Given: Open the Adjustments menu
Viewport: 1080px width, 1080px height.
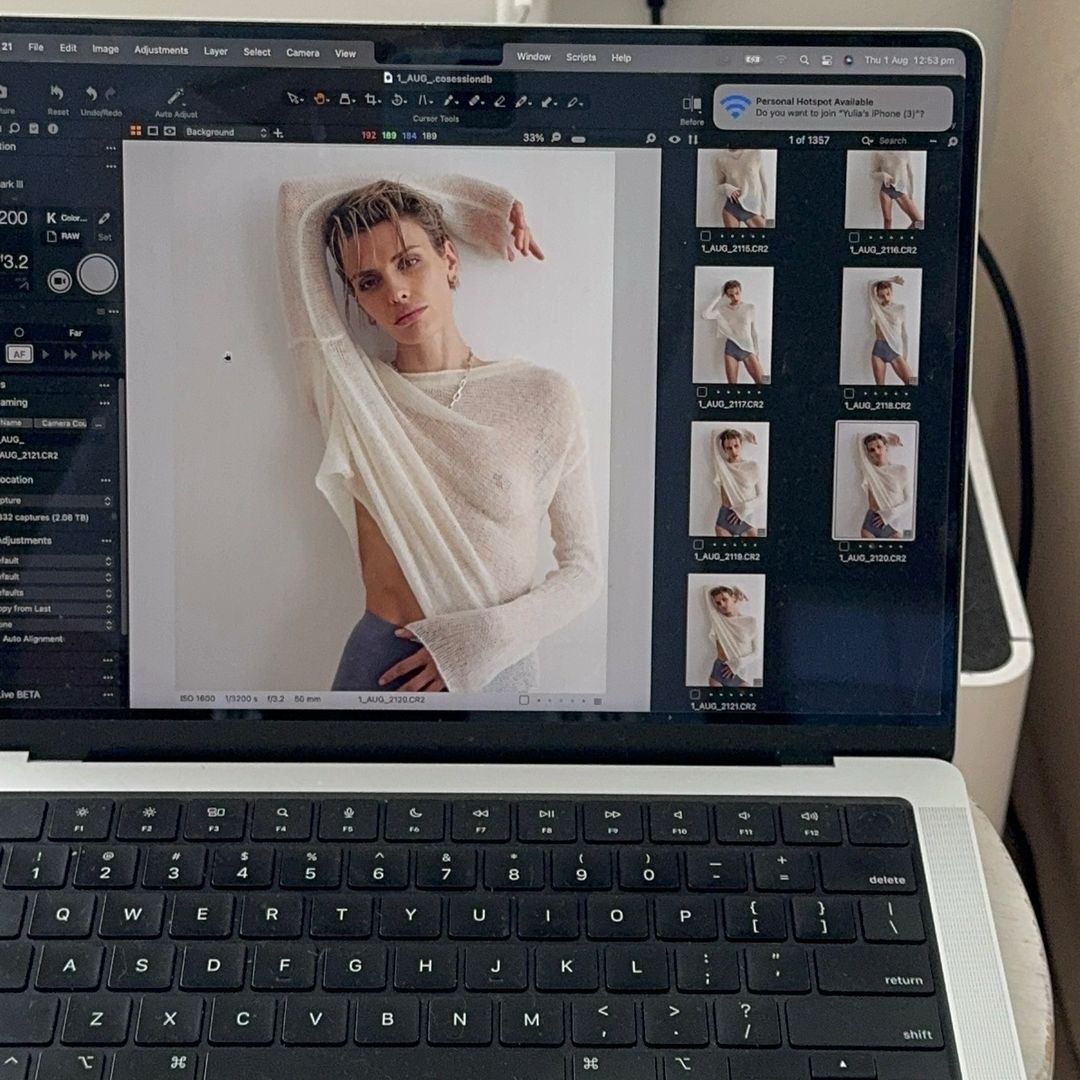Looking at the screenshot, I should (161, 50).
